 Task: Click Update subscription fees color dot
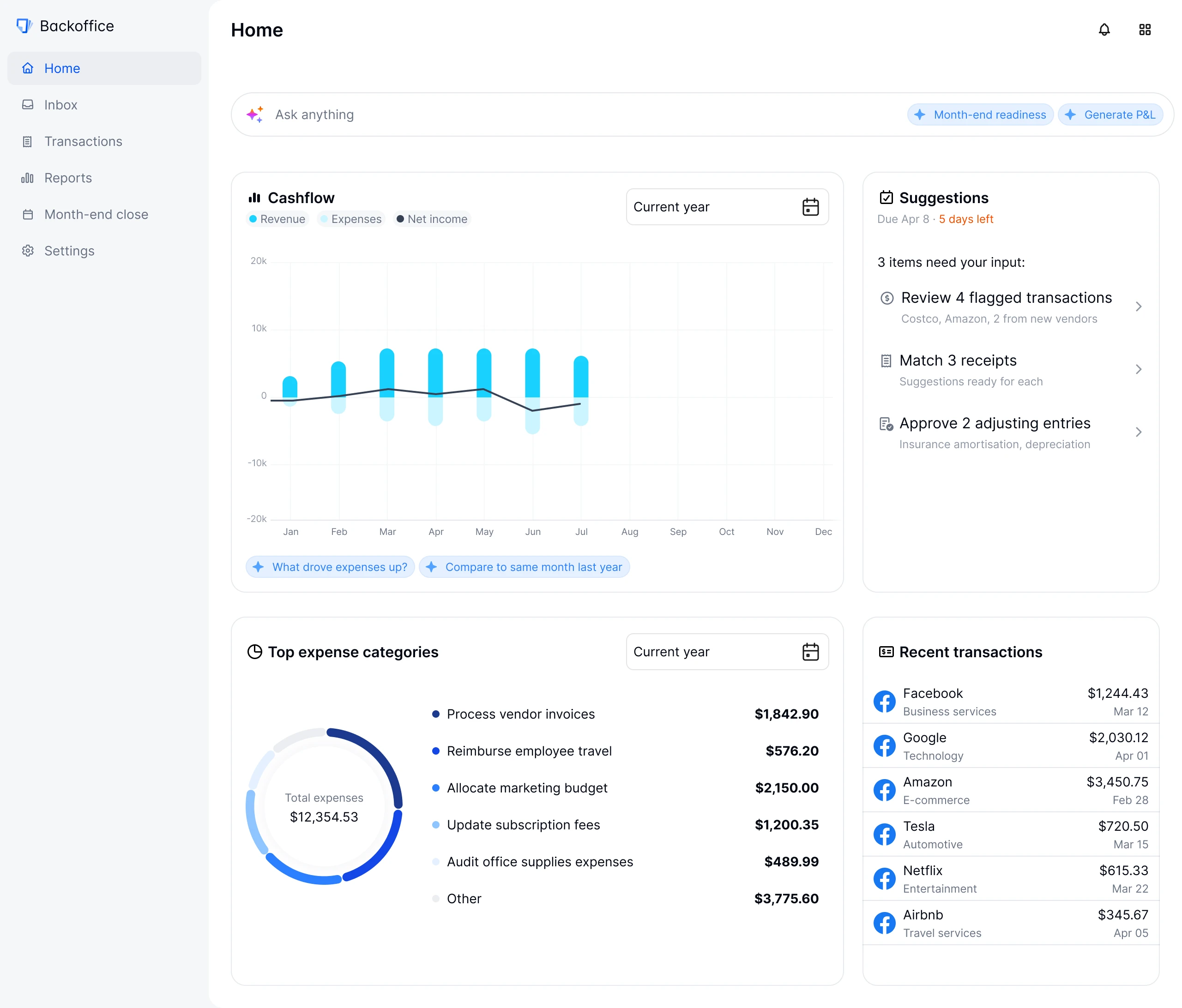coord(436,825)
